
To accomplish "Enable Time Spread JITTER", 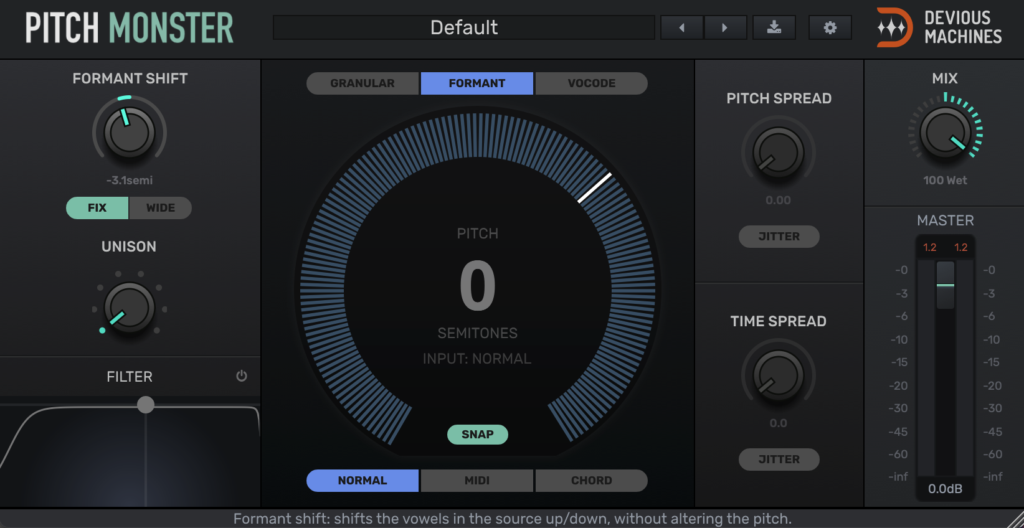I will coord(778,459).
